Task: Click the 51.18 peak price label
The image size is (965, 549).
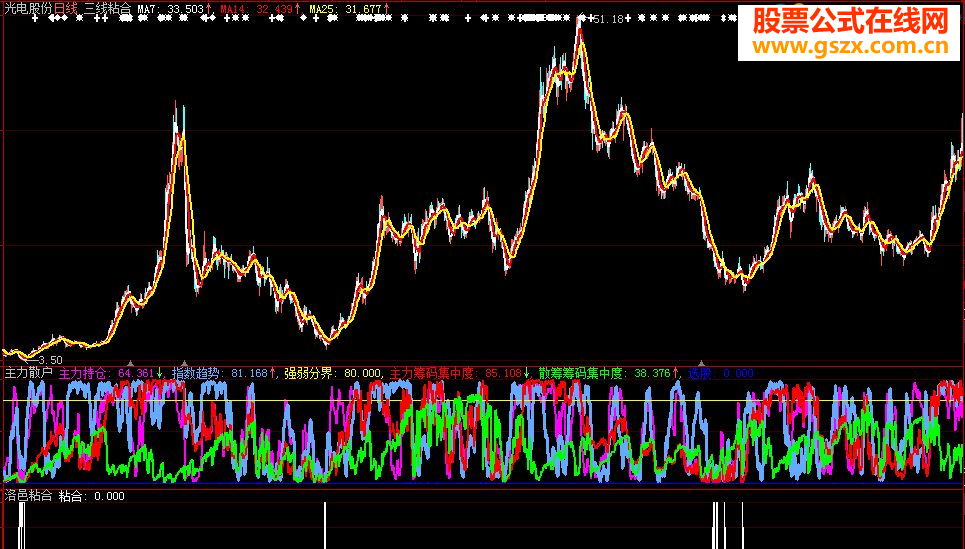Action: [608, 20]
